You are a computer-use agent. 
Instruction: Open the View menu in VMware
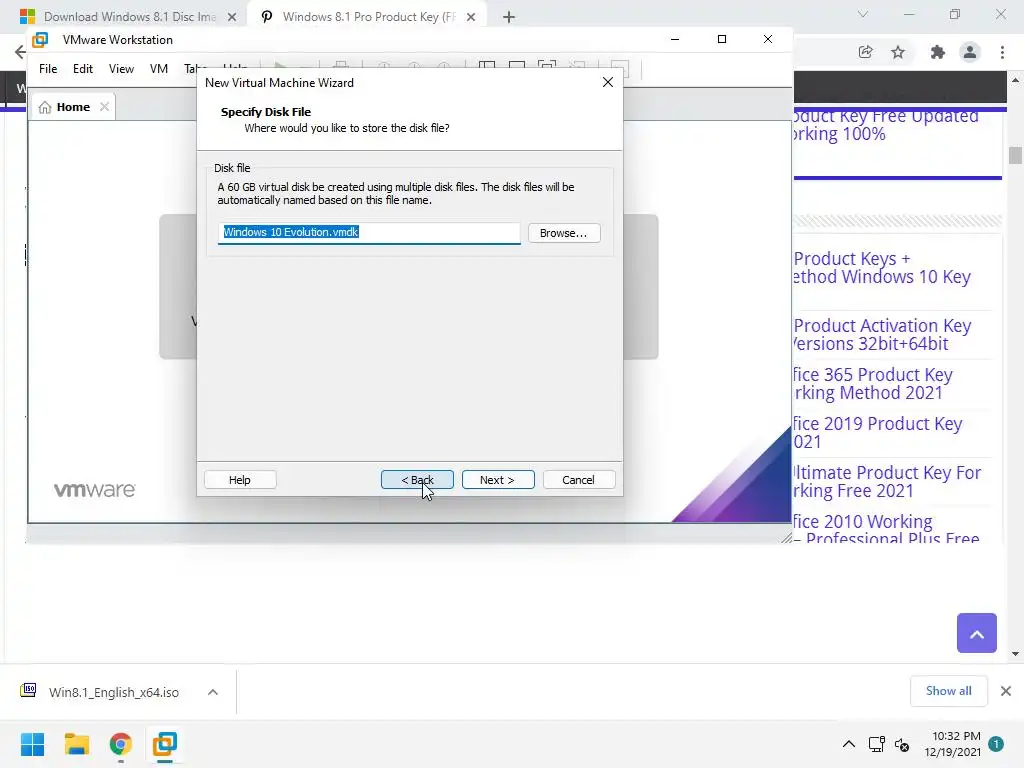[121, 69]
